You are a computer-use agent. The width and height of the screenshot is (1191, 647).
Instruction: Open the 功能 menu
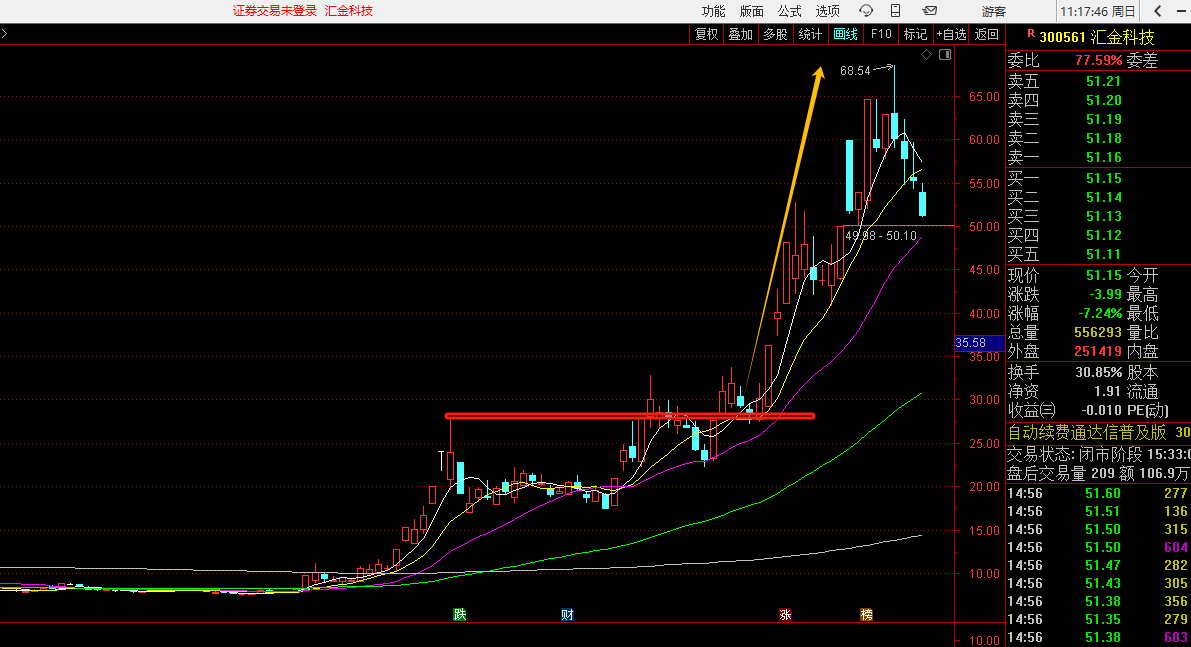713,11
